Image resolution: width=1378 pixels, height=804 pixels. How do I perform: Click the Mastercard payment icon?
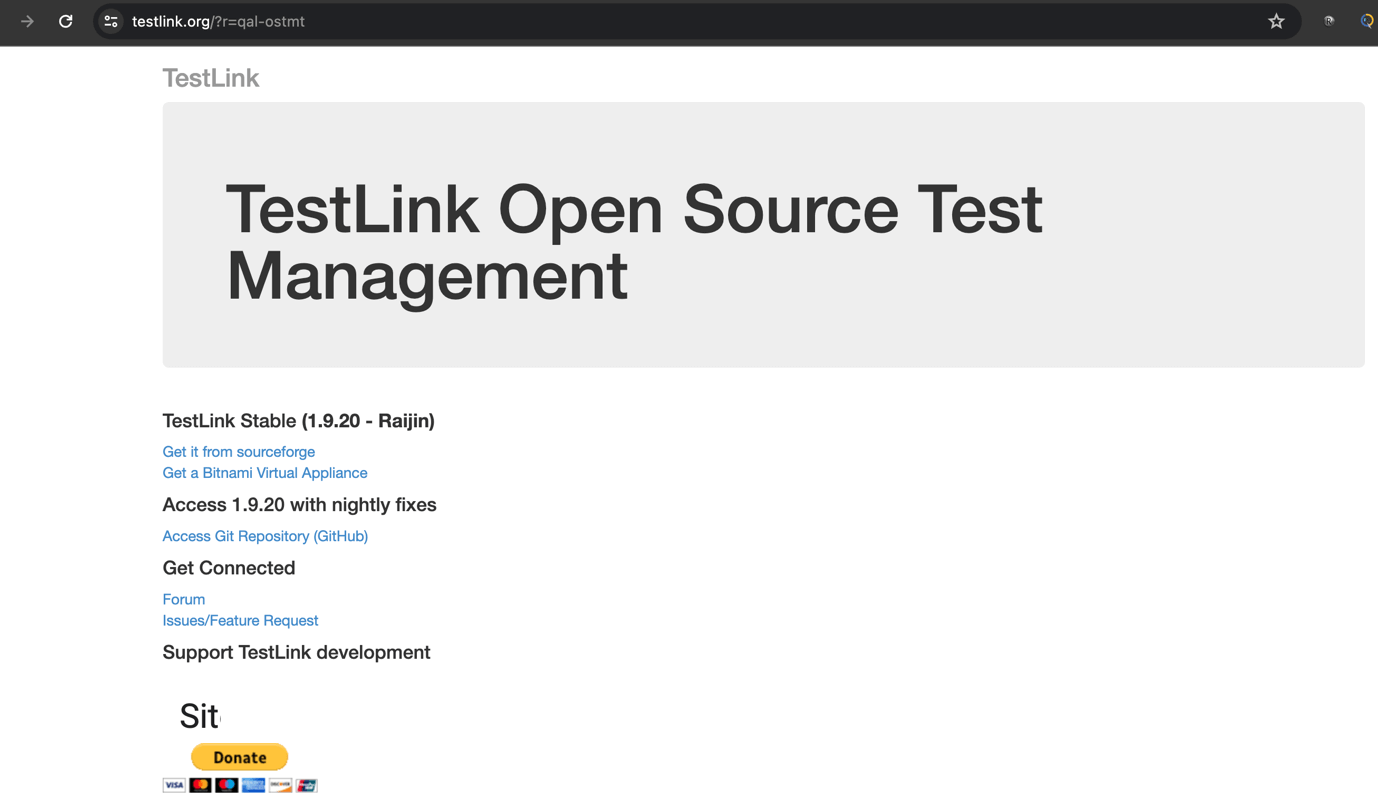tap(198, 784)
